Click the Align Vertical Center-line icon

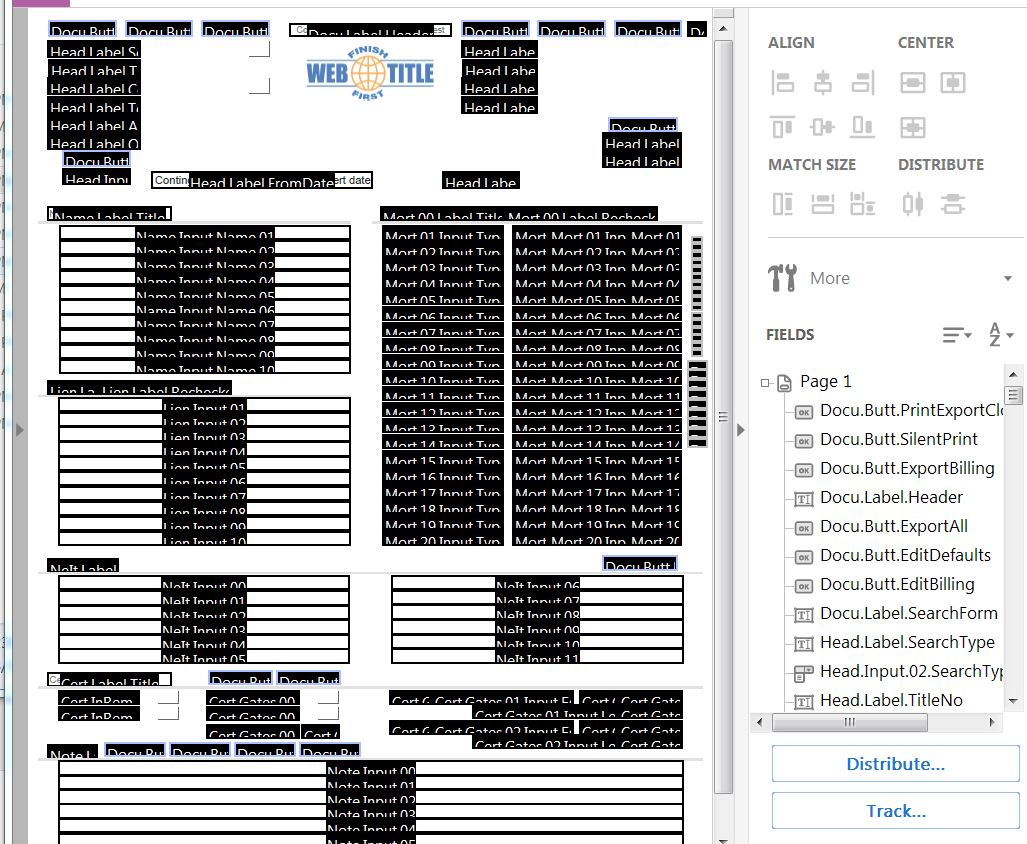point(823,83)
